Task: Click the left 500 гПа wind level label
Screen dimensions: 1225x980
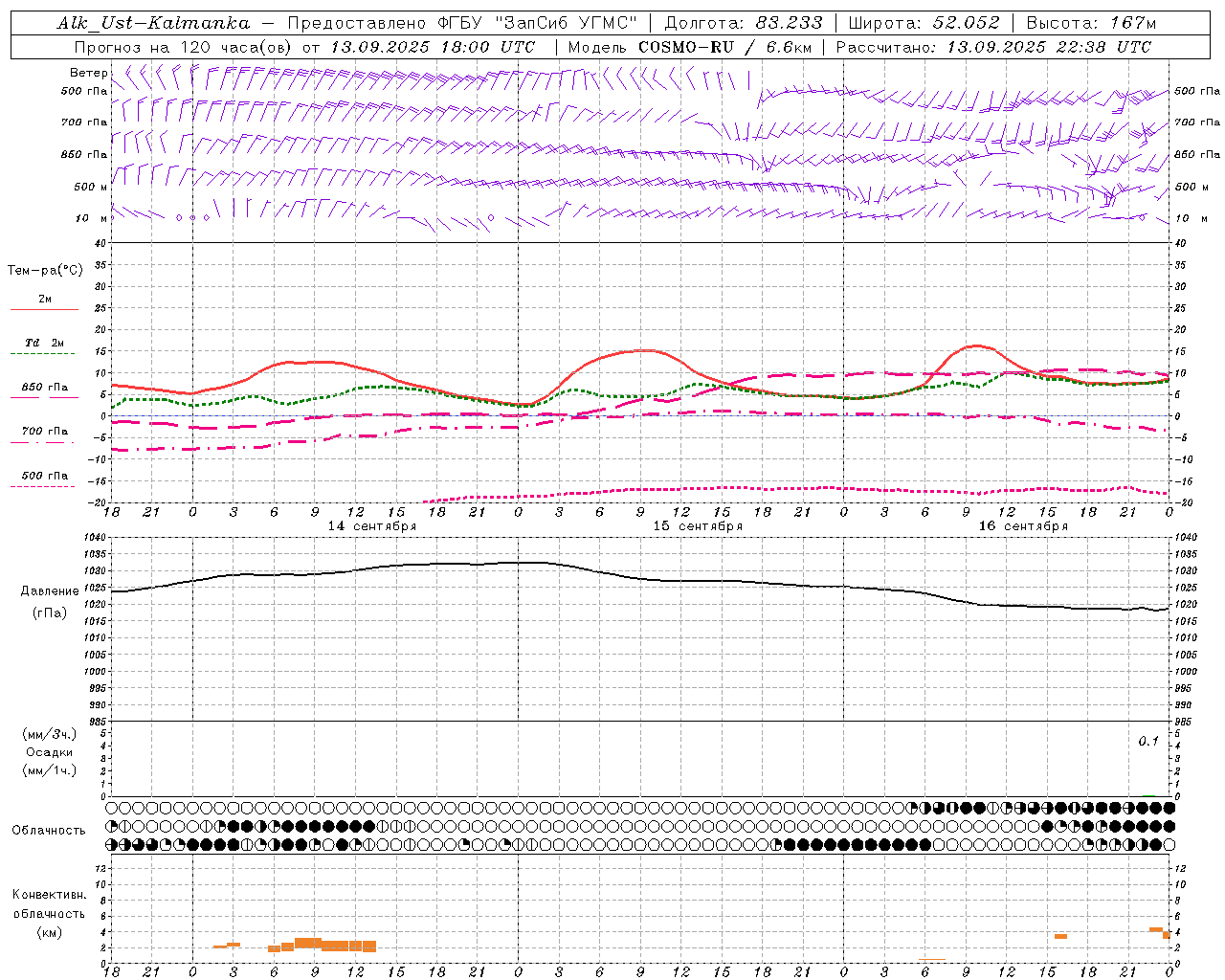Action: pos(84,91)
